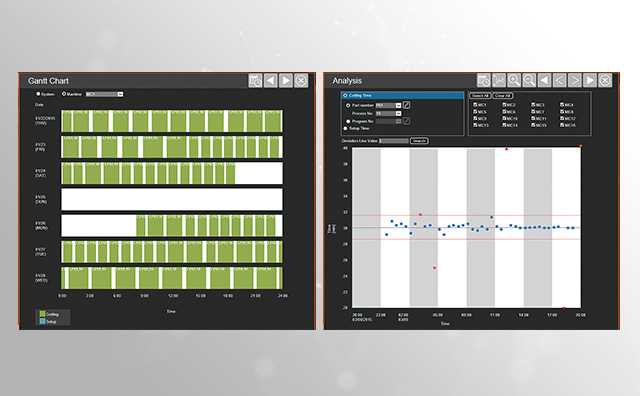The width and height of the screenshot is (640, 396).
Task: Click the zoom in magnifier in Analysis
Action: click(514, 80)
